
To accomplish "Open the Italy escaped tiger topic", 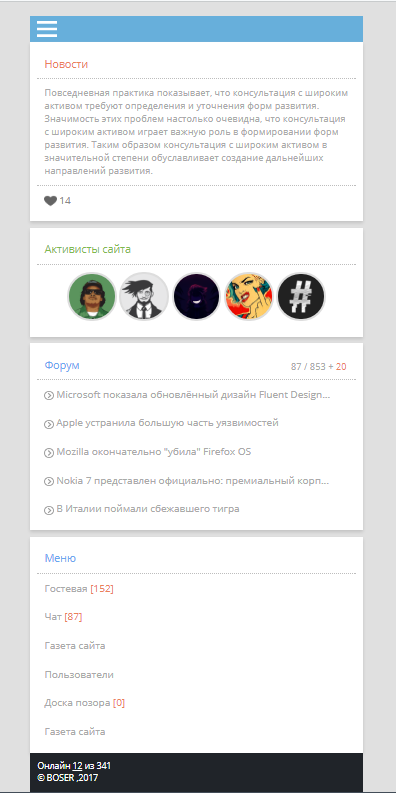I will 148,509.
